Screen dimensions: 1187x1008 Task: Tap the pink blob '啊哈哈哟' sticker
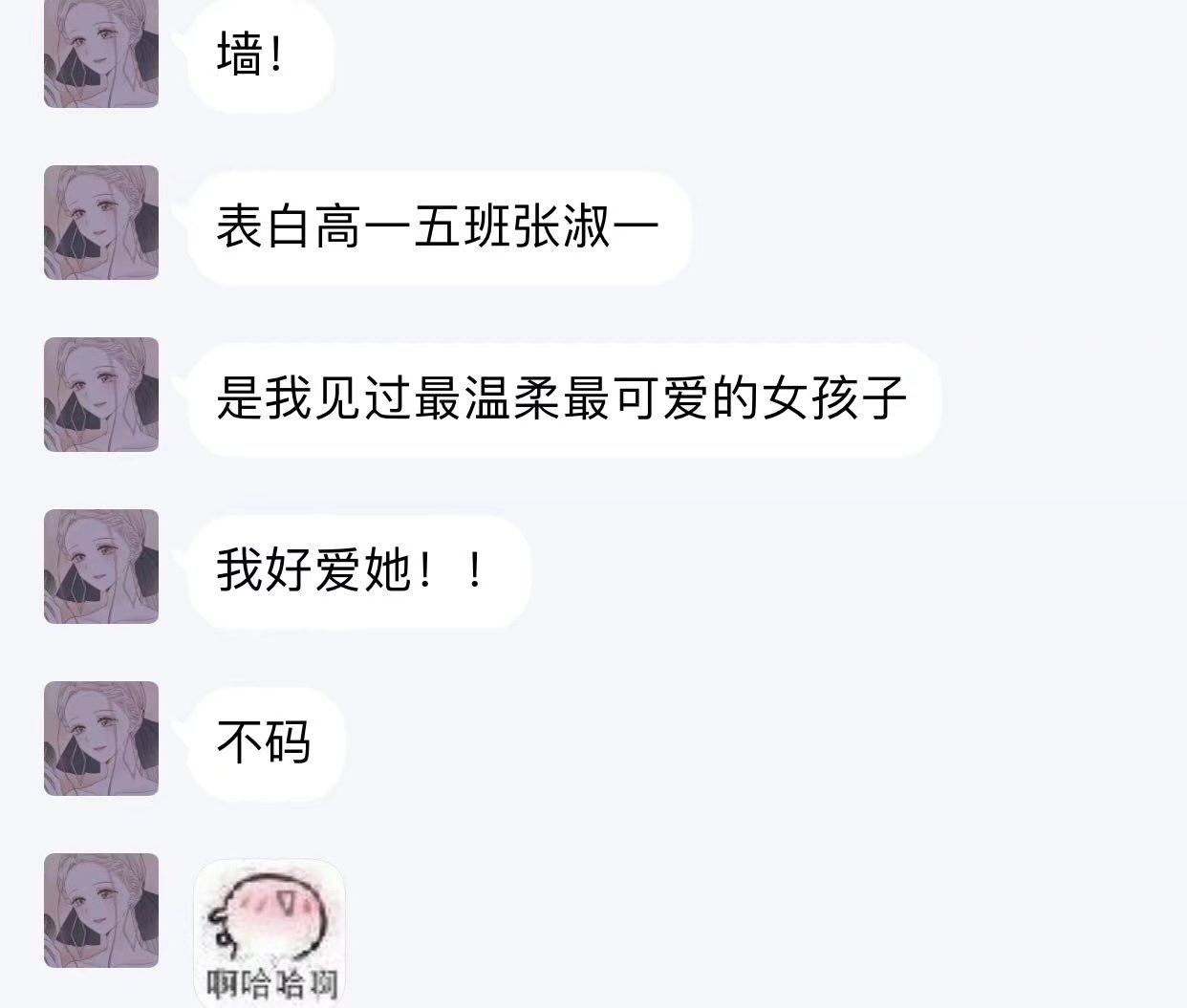(270, 933)
